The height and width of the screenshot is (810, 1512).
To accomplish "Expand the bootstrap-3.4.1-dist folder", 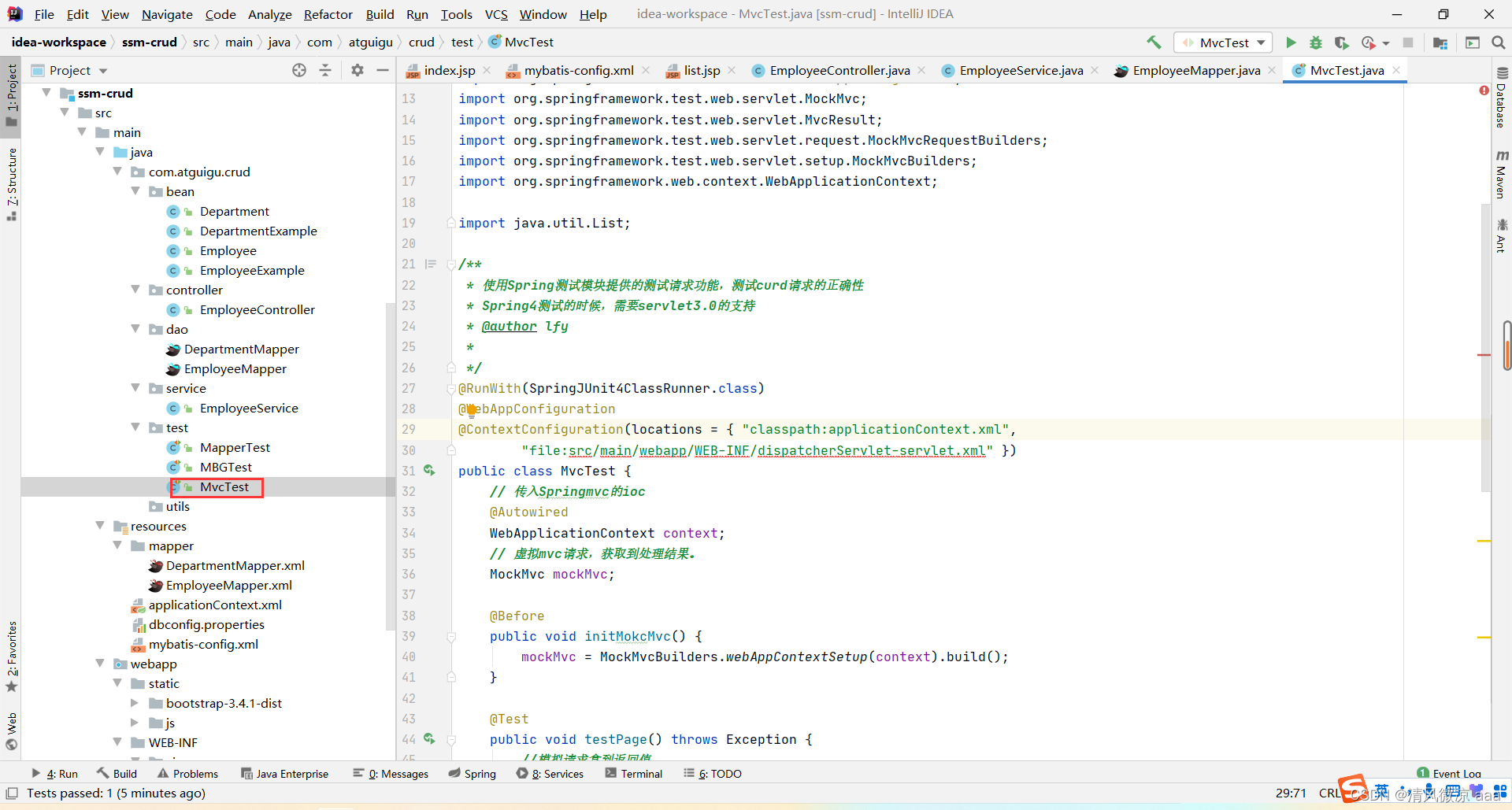I will pyautogui.click(x=135, y=703).
